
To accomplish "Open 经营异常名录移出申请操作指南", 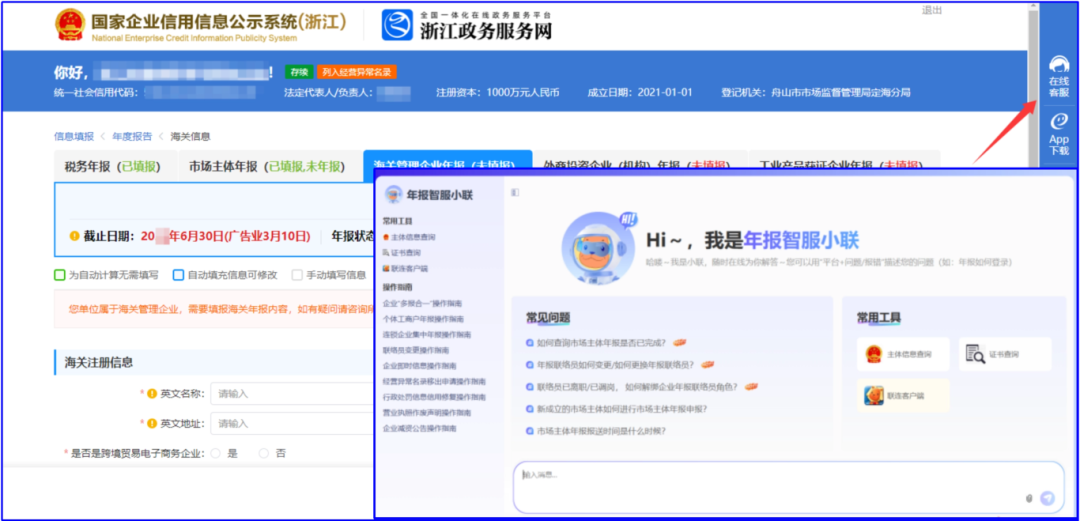I will (435, 382).
